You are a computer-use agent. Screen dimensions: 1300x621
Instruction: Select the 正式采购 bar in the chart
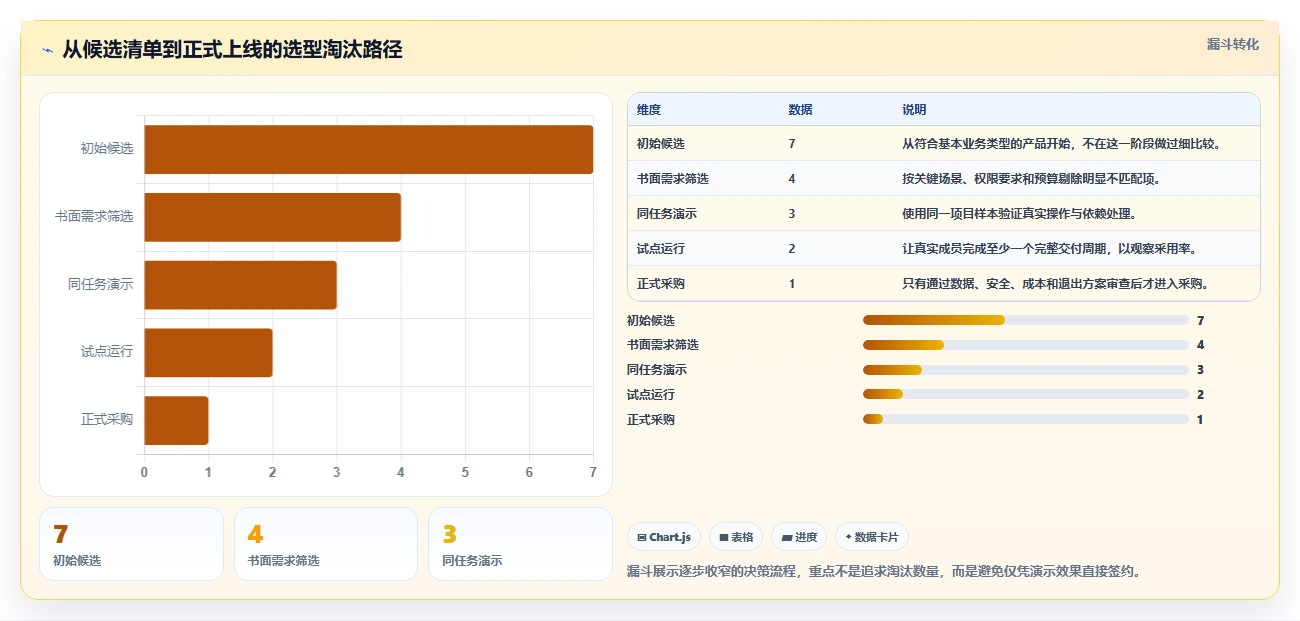coord(176,420)
